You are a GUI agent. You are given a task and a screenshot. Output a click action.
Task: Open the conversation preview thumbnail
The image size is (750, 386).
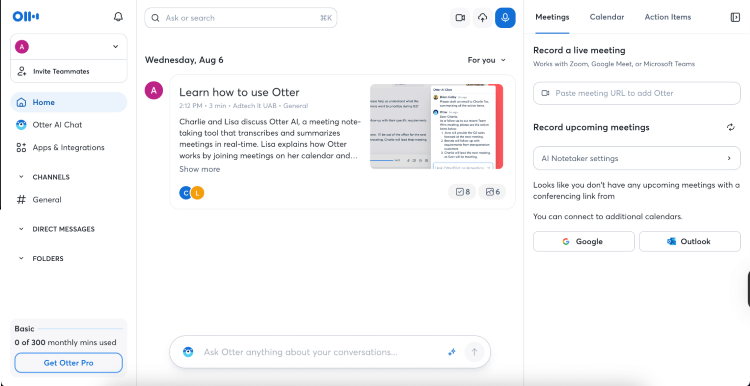click(436, 127)
